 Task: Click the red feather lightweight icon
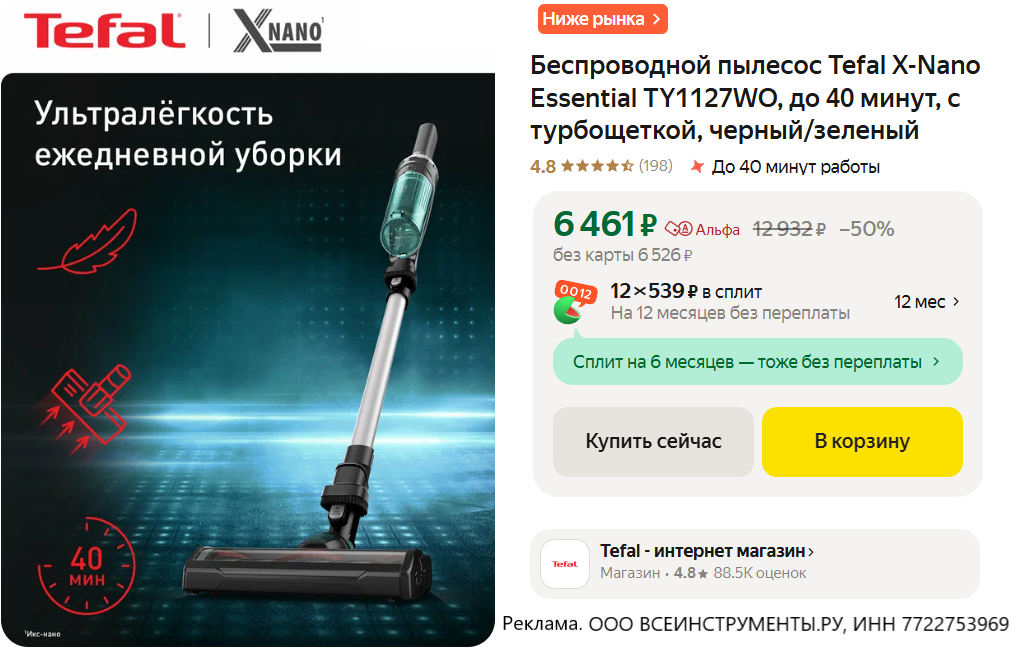(x=88, y=242)
